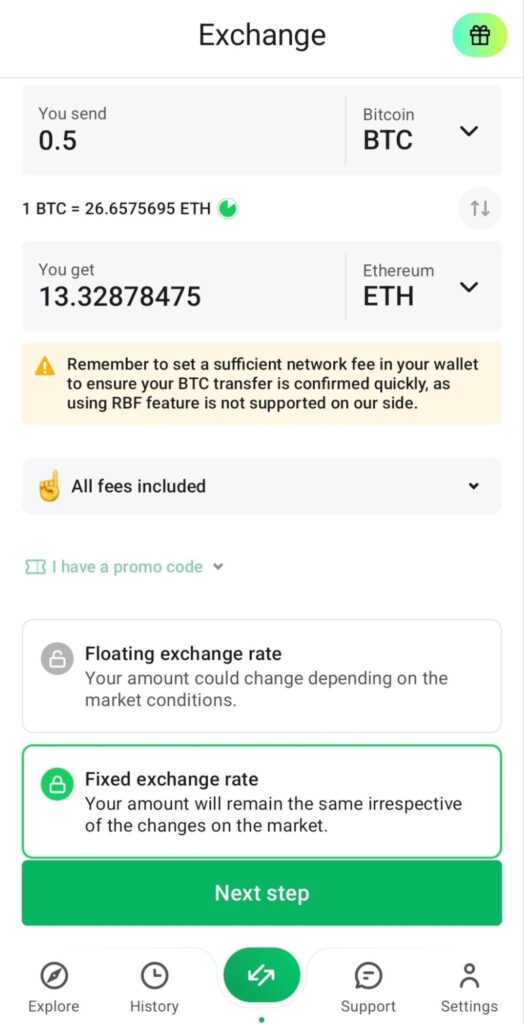Open the gift rewards icon
Screen dimensions: 524x1024
tap(480, 35)
